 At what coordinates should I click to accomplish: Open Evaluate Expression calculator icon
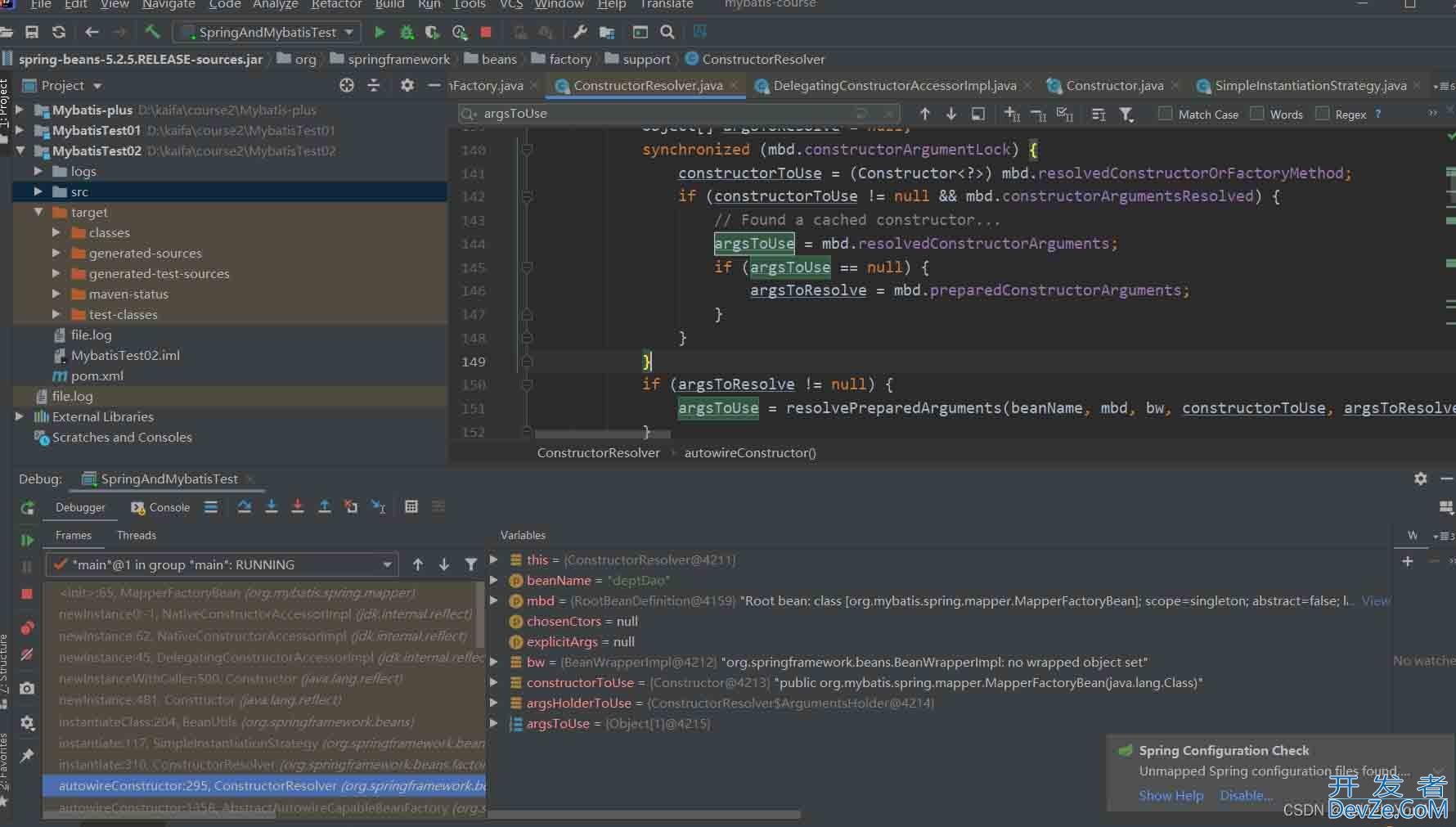click(411, 507)
